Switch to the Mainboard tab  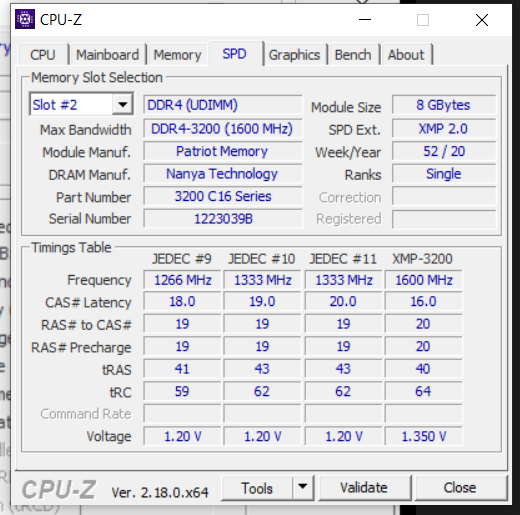108,55
